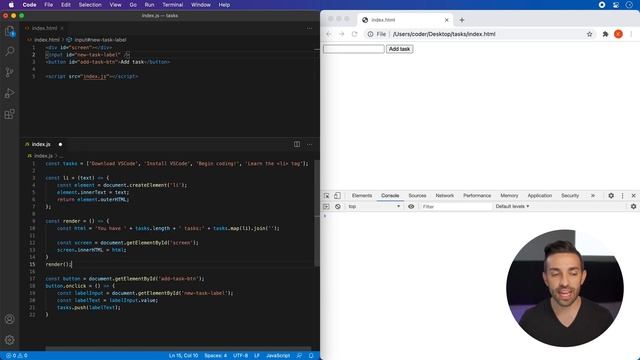Open DevTools settings gear in tab row
Viewport: 640px width, 360px height.
coord(611,196)
